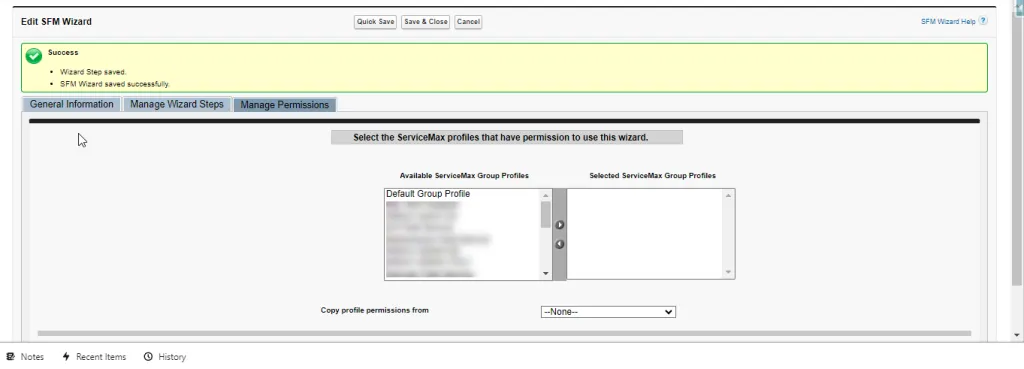Switch to General Information tab
The width and height of the screenshot is (1024, 369).
pyautogui.click(x=71, y=104)
